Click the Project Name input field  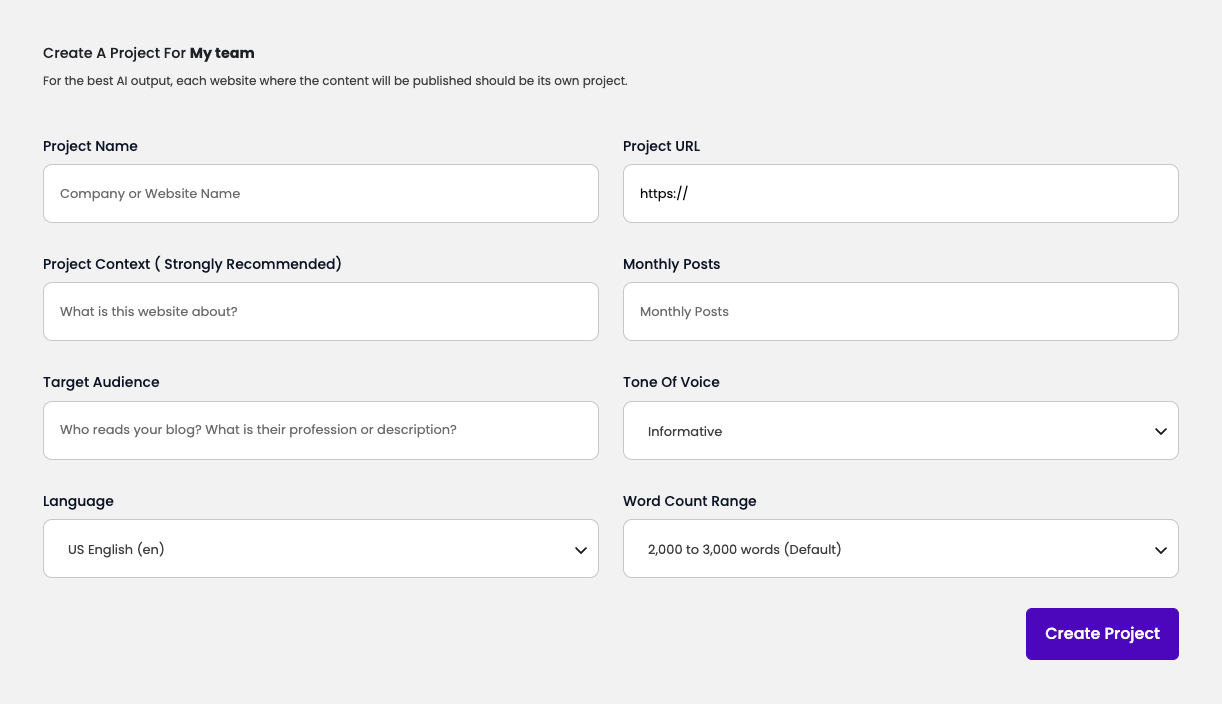point(320,194)
